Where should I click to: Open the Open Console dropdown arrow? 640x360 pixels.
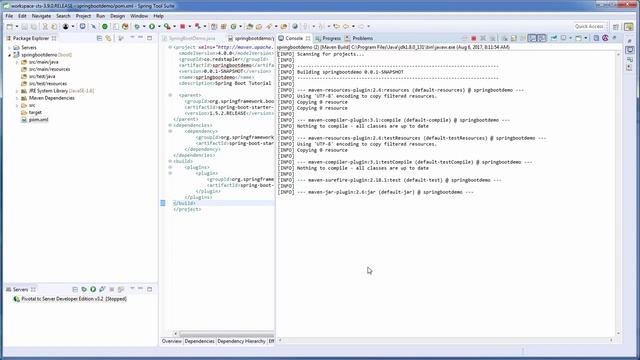(586, 38)
